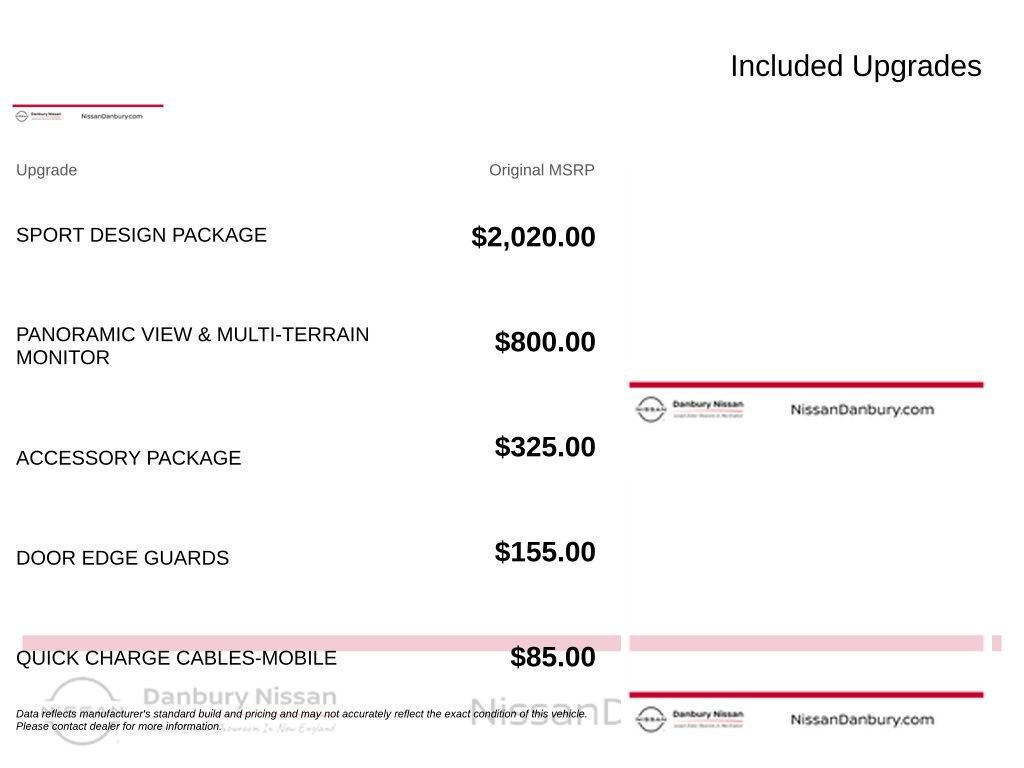Click the $155.00 price

545,552
